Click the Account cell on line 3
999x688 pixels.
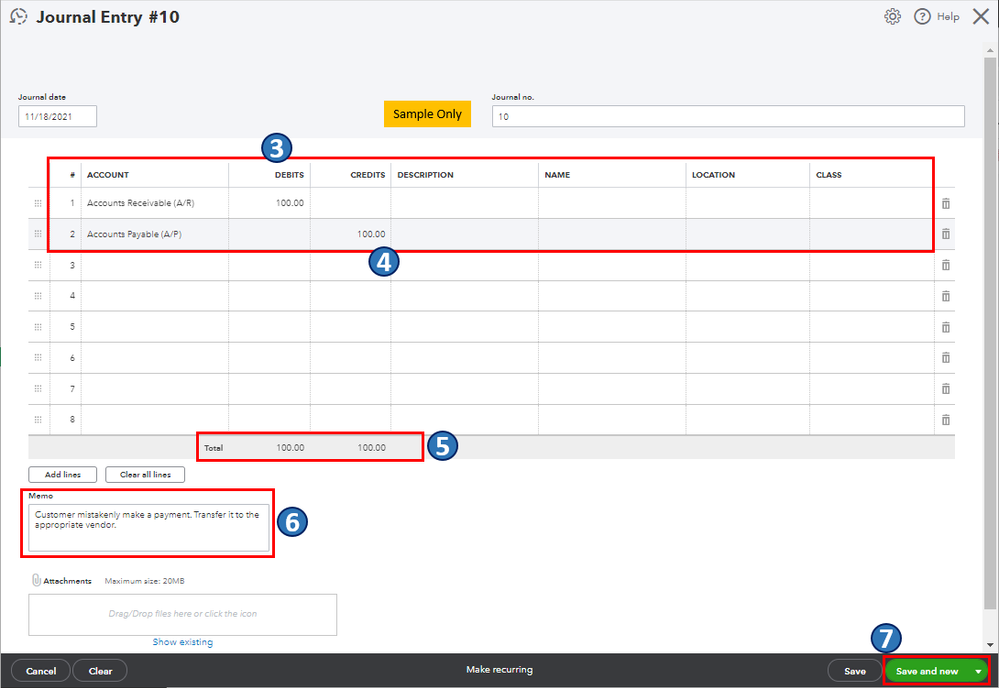pos(155,265)
